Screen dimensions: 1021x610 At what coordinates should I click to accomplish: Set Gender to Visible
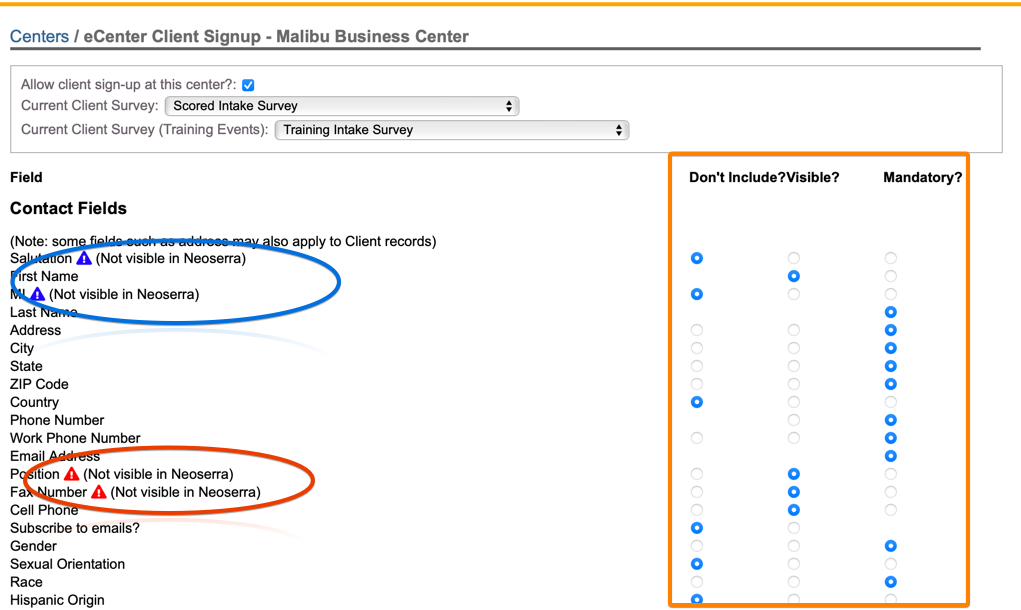coord(794,546)
